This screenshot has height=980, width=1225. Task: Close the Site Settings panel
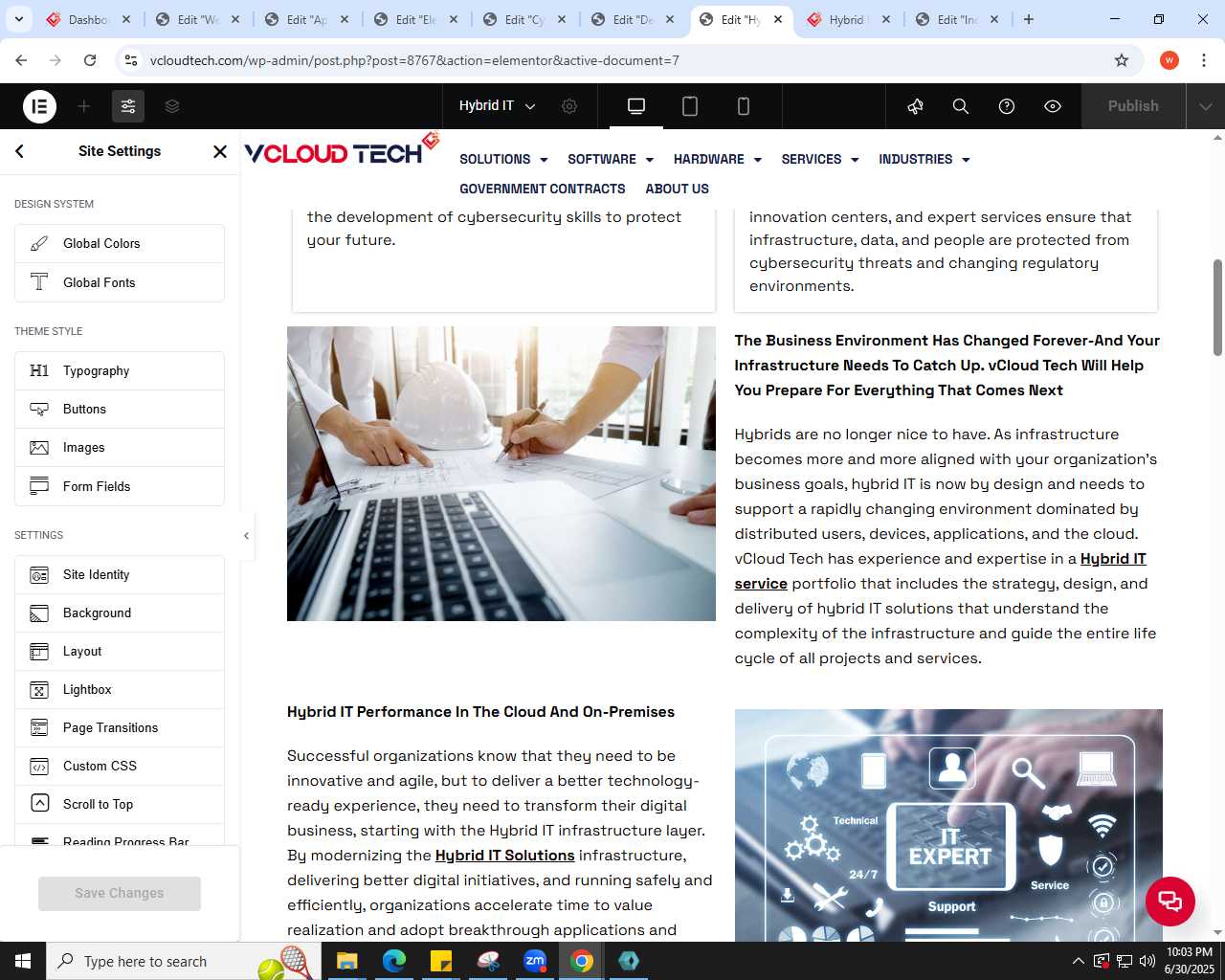coord(220,151)
